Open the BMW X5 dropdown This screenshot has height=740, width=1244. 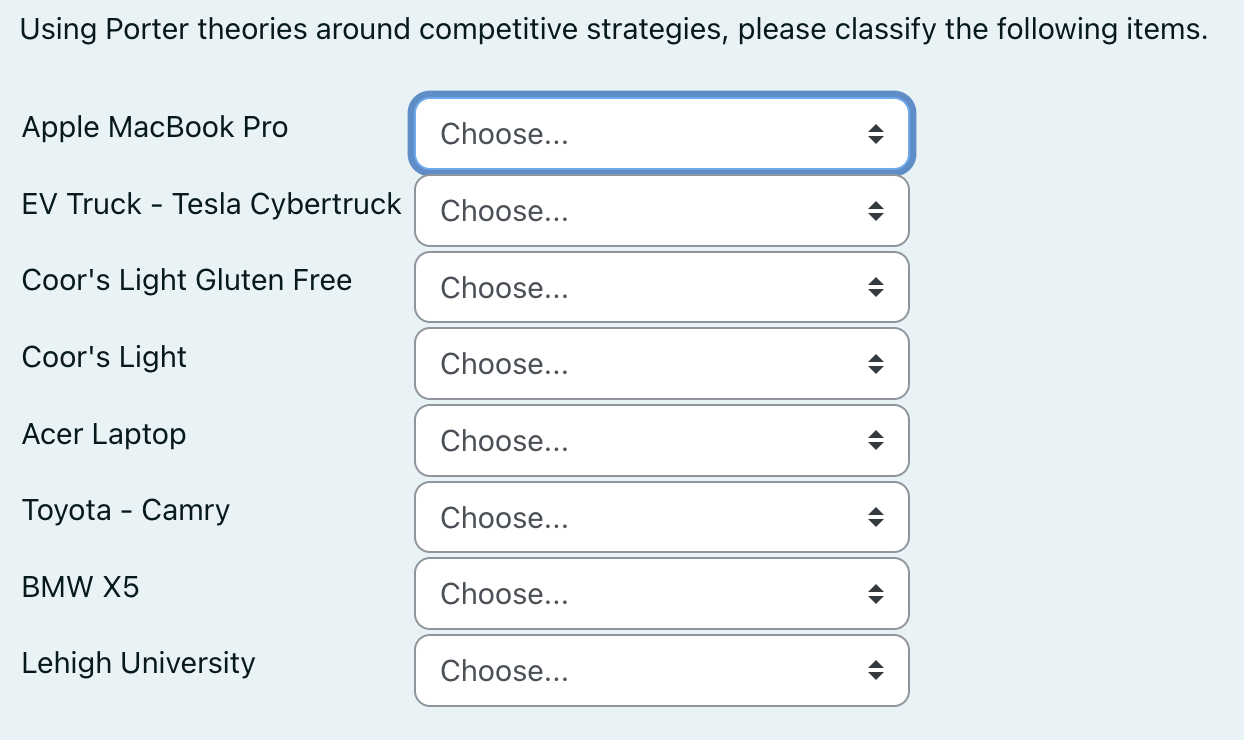(662, 594)
